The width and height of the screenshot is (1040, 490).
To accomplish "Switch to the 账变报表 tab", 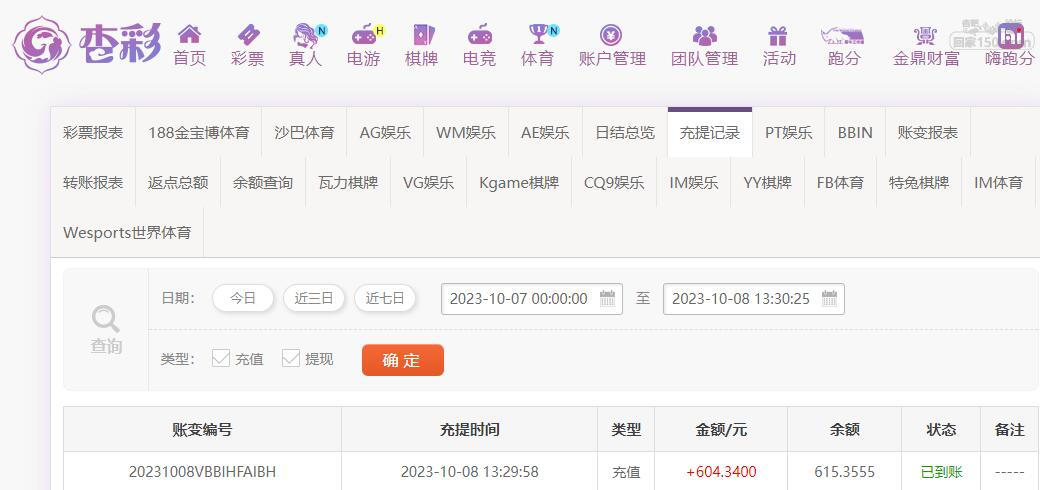I will click(927, 133).
